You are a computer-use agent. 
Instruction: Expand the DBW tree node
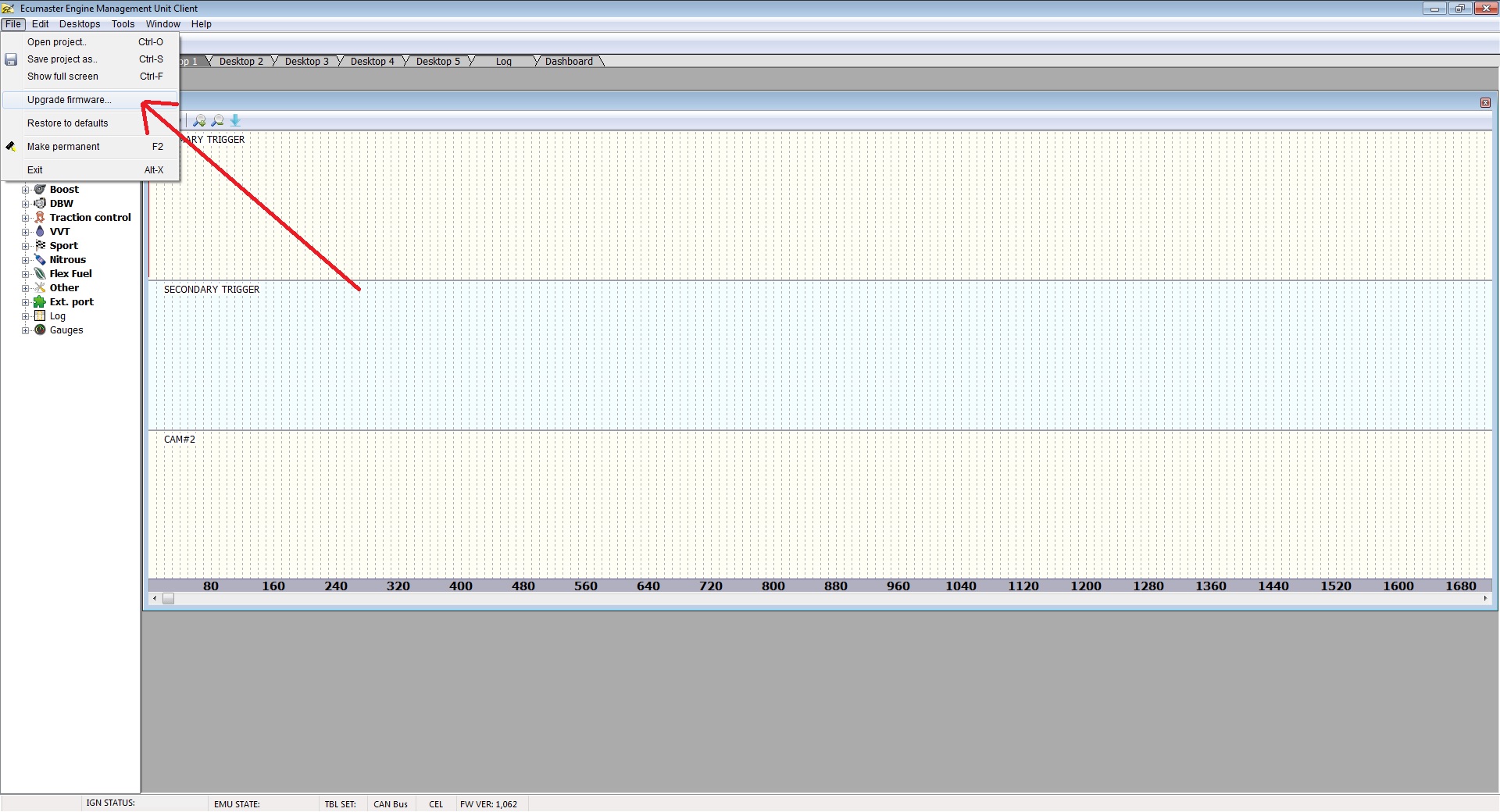25,204
